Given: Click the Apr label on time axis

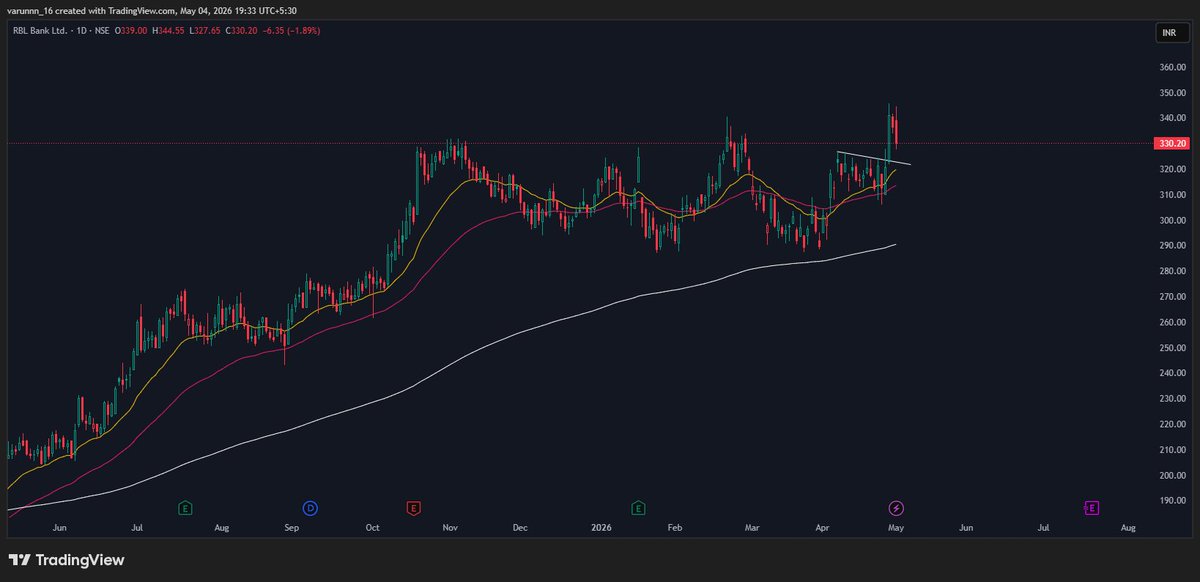Looking at the screenshot, I should pyautogui.click(x=823, y=526).
